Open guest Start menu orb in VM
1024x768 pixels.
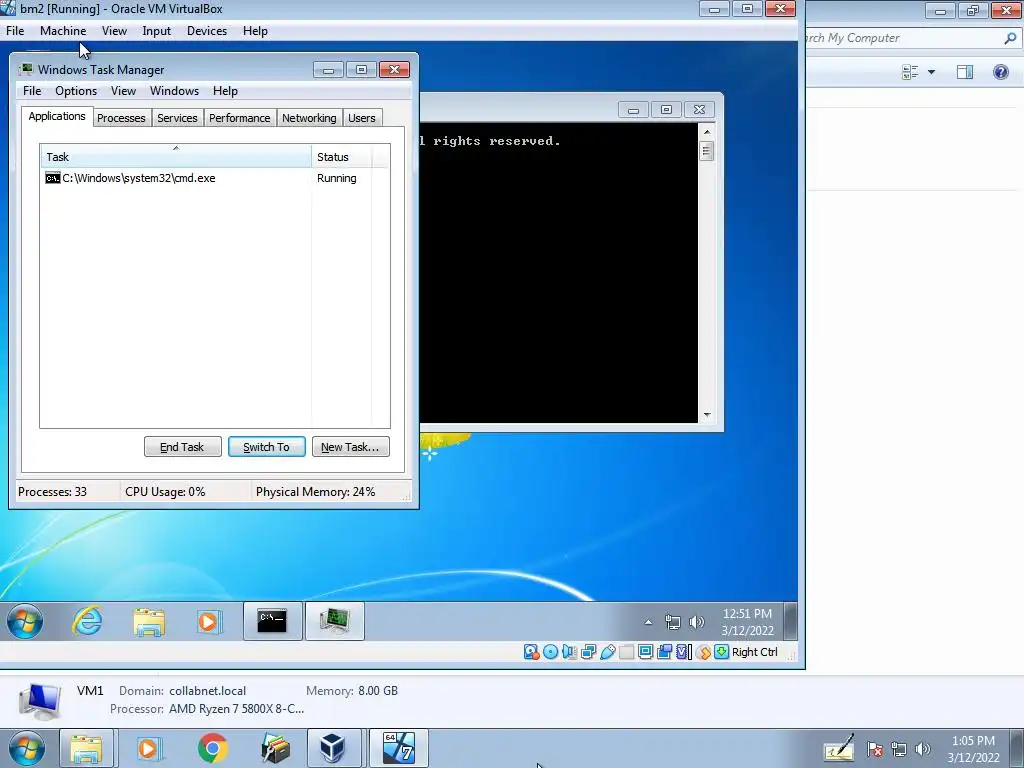pyautogui.click(x=25, y=621)
